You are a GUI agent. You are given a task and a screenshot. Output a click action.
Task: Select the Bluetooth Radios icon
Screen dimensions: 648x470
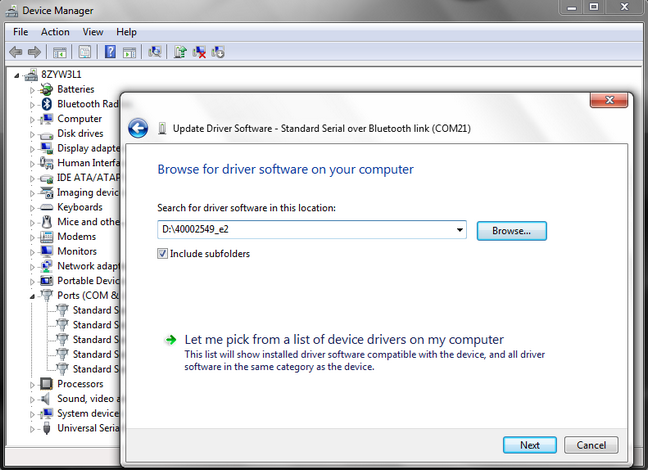[47, 104]
